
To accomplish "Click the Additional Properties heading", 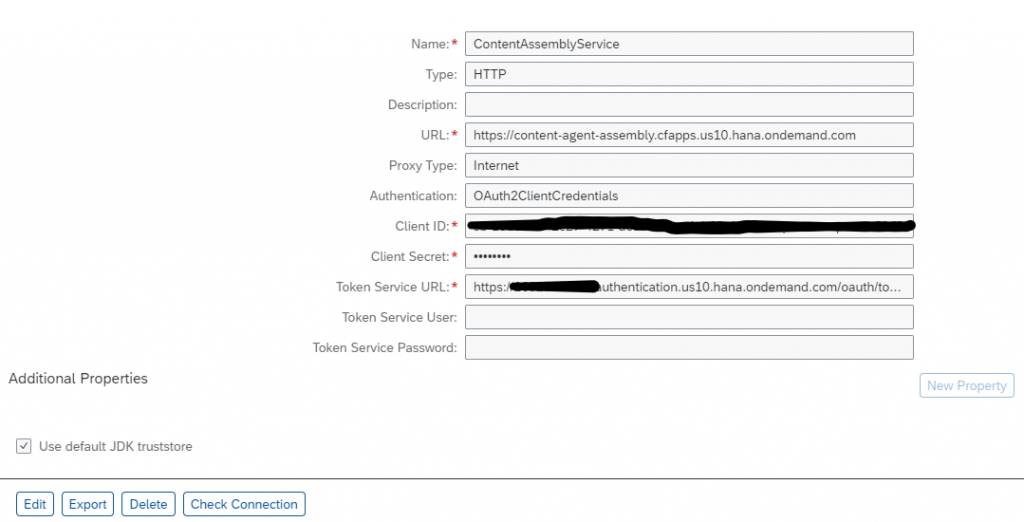I will pyautogui.click(x=78, y=378).
